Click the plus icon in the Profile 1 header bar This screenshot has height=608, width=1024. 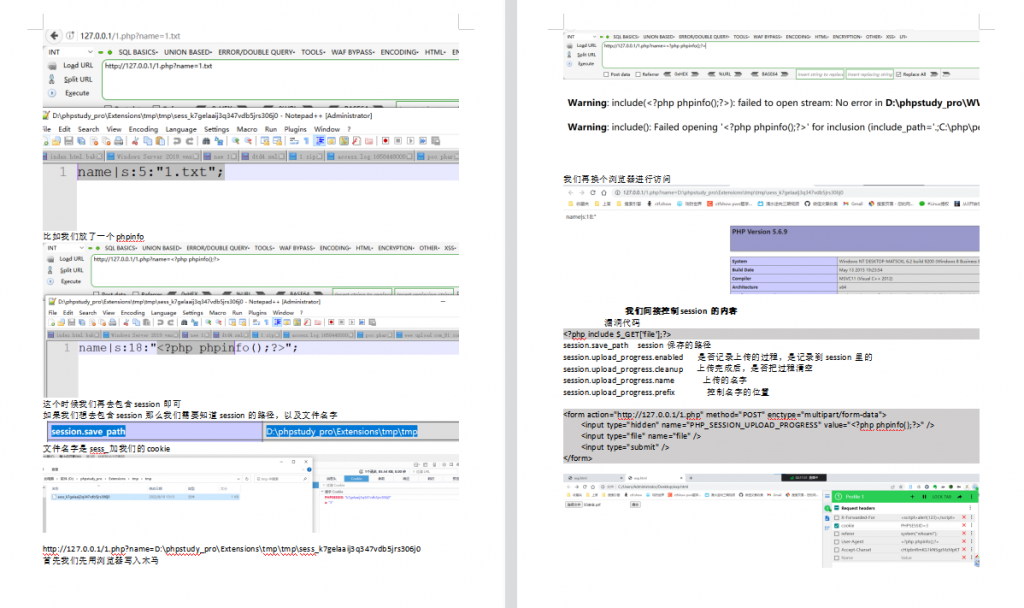pos(912,497)
